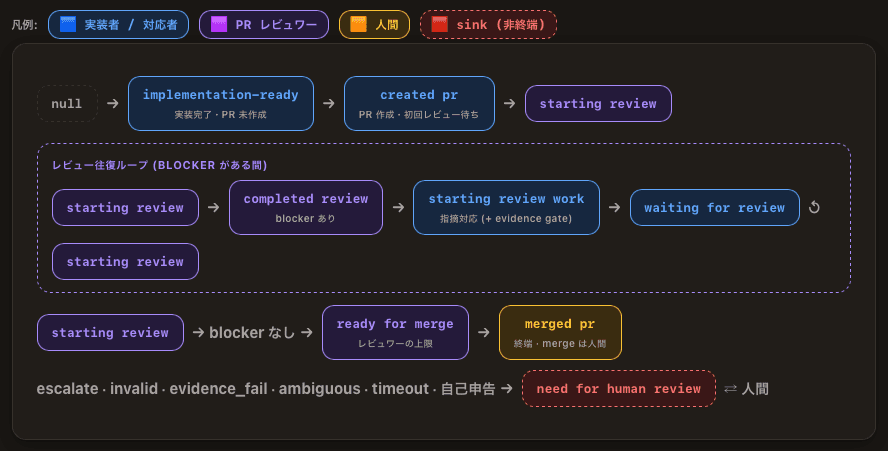888x451 pixels.
Task: Click the blocker あり subtitle
Action: pyautogui.click(x=305, y=218)
